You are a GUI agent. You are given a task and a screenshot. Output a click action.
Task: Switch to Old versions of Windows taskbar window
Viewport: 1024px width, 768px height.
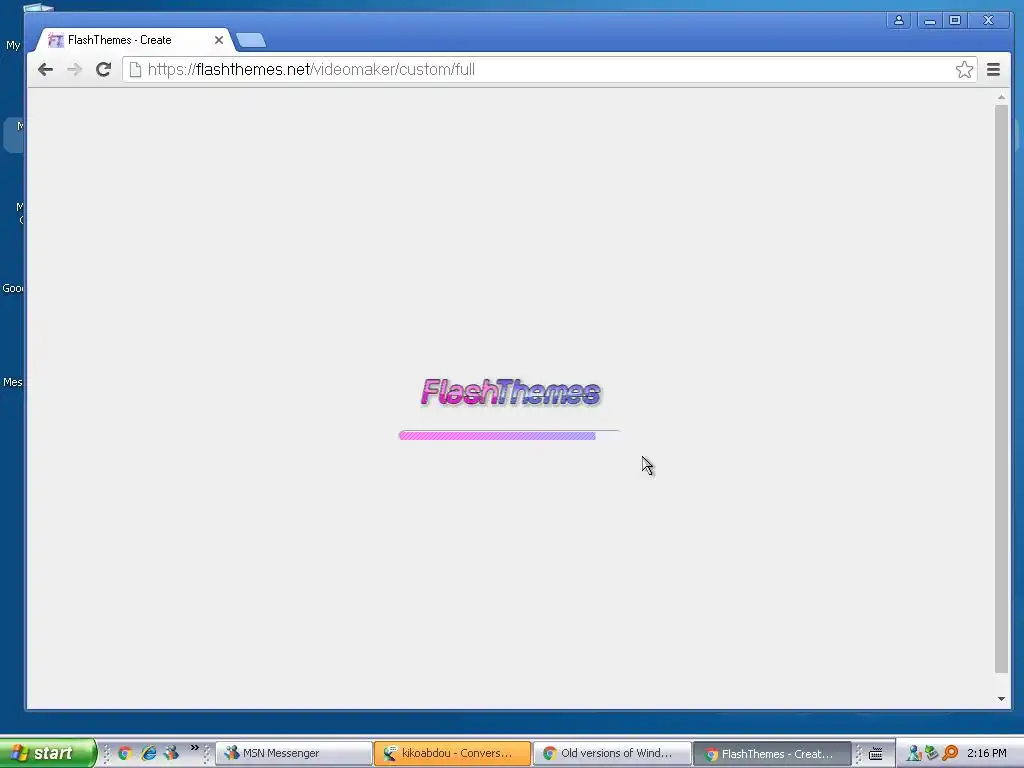point(612,753)
